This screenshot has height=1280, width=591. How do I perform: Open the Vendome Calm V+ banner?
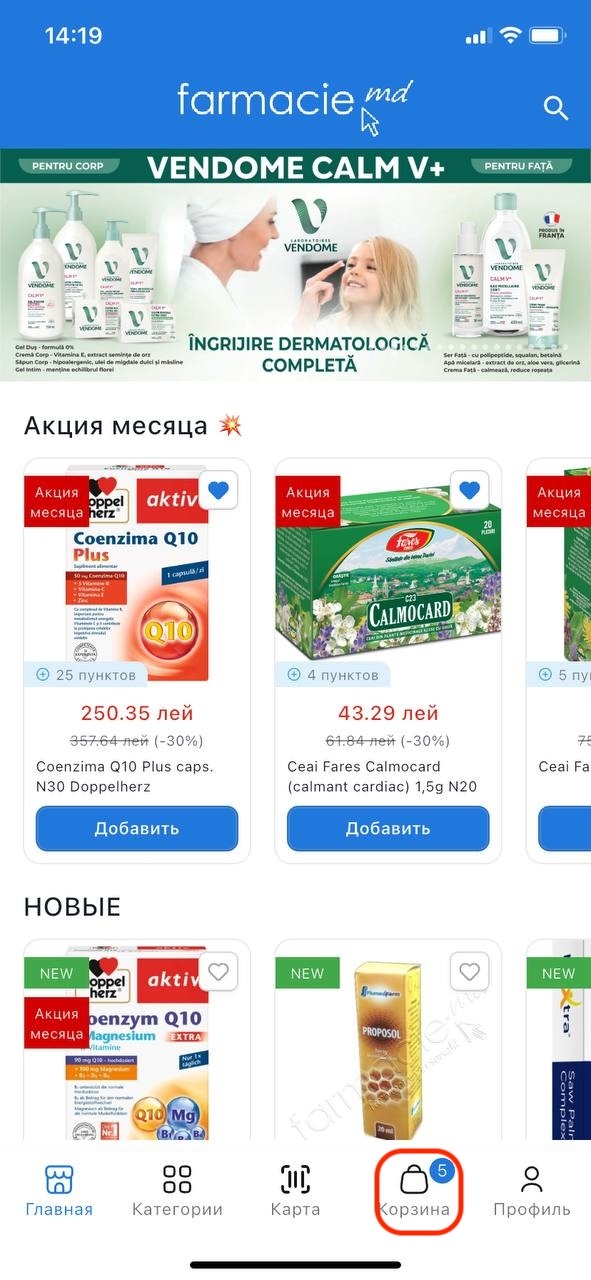pos(295,265)
